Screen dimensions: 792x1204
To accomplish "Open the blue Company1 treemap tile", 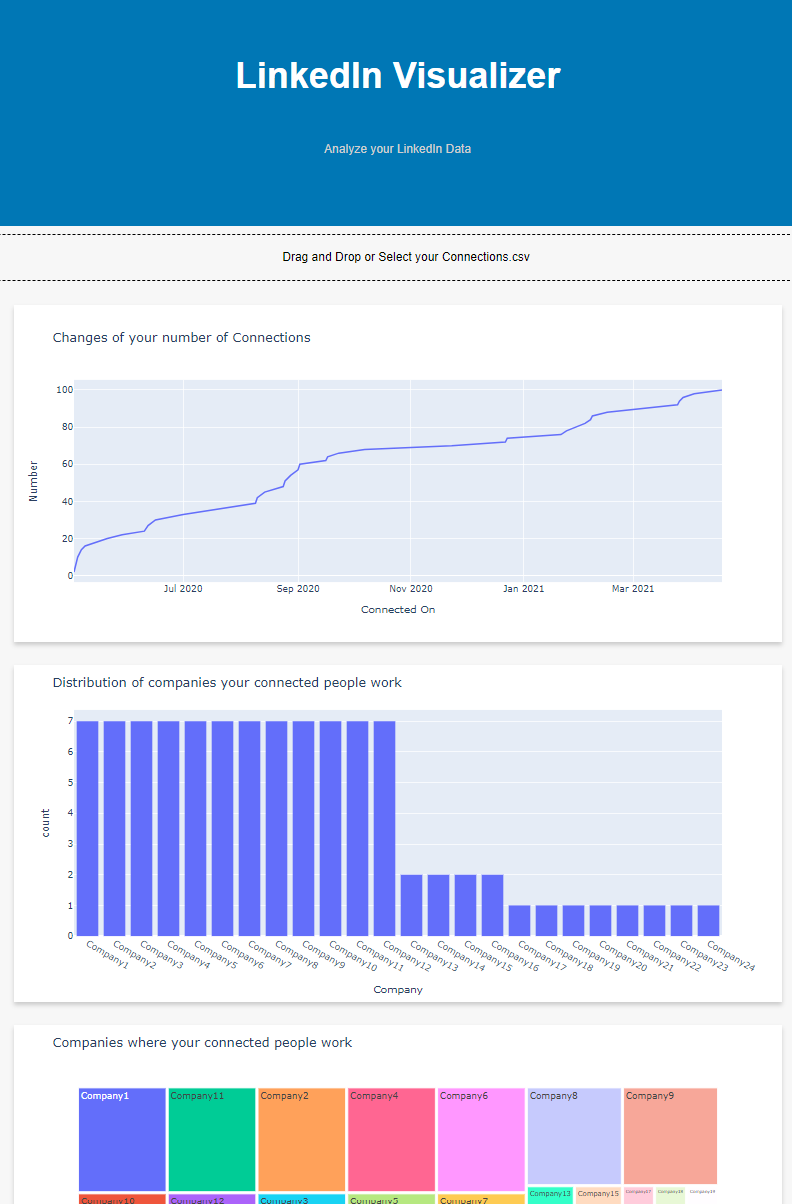I will (122, 1140).
